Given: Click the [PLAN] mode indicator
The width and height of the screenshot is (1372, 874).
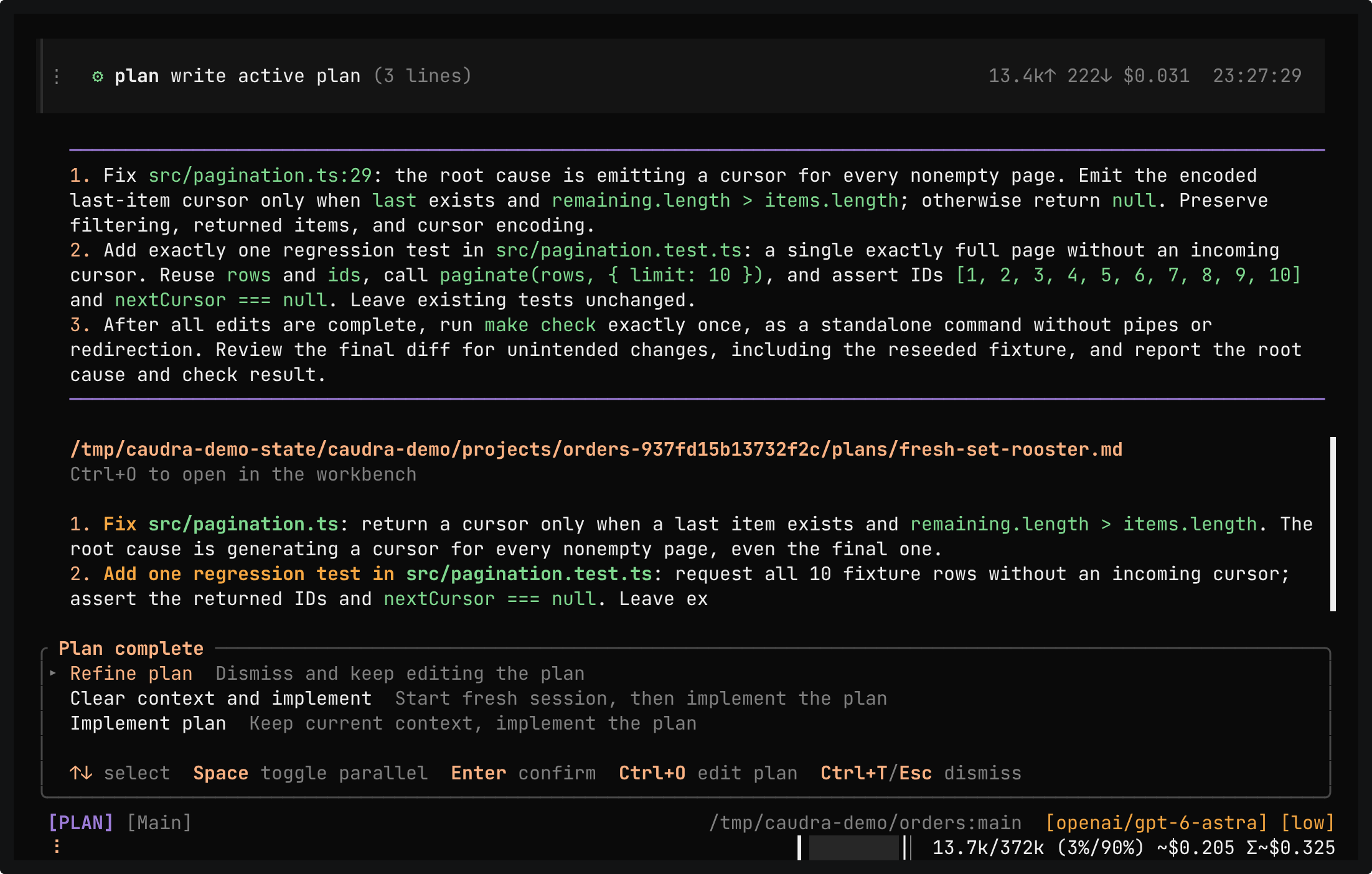Looking at the screenshot, I should [81, 823].
